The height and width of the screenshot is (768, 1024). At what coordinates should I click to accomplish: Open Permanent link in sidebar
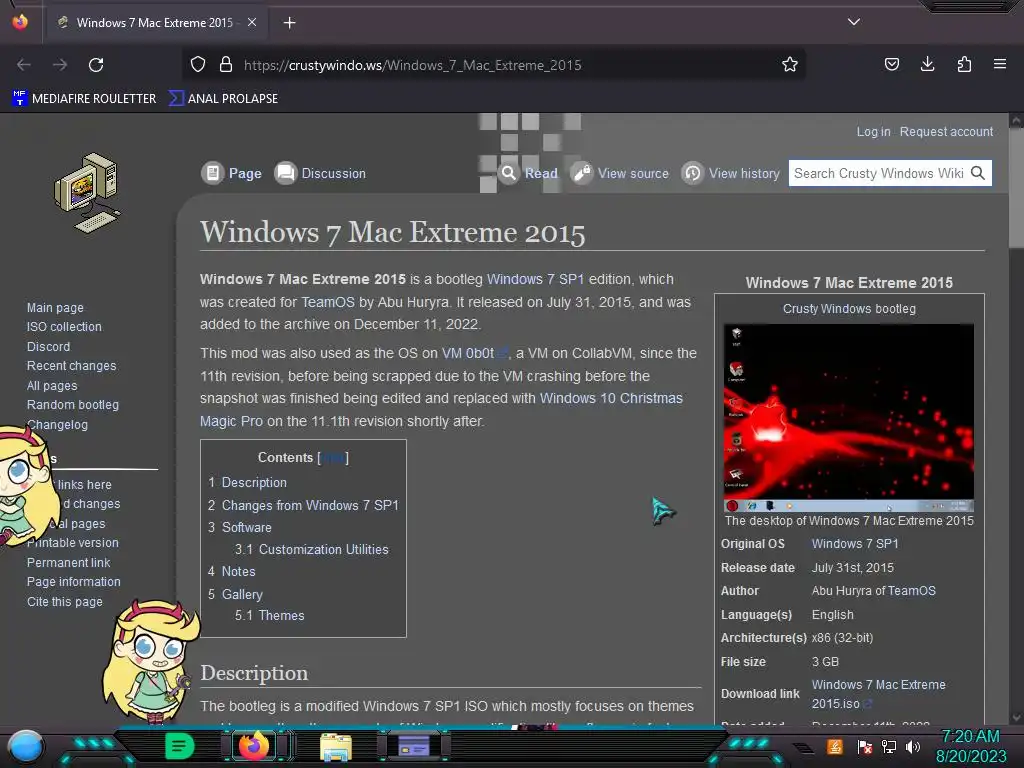tap(69, 562)
